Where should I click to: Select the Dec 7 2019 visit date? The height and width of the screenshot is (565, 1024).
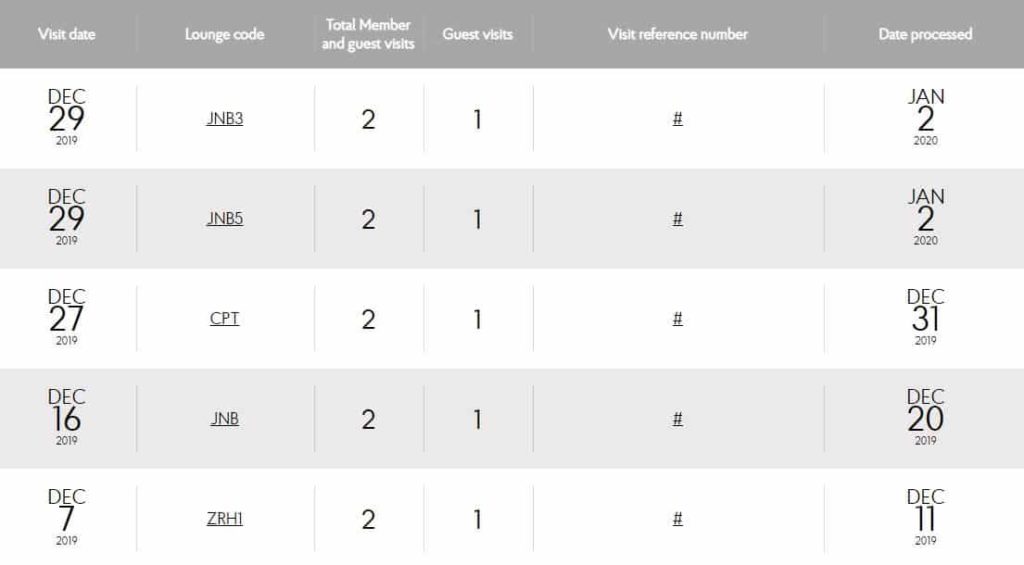[x=67, y=518]
